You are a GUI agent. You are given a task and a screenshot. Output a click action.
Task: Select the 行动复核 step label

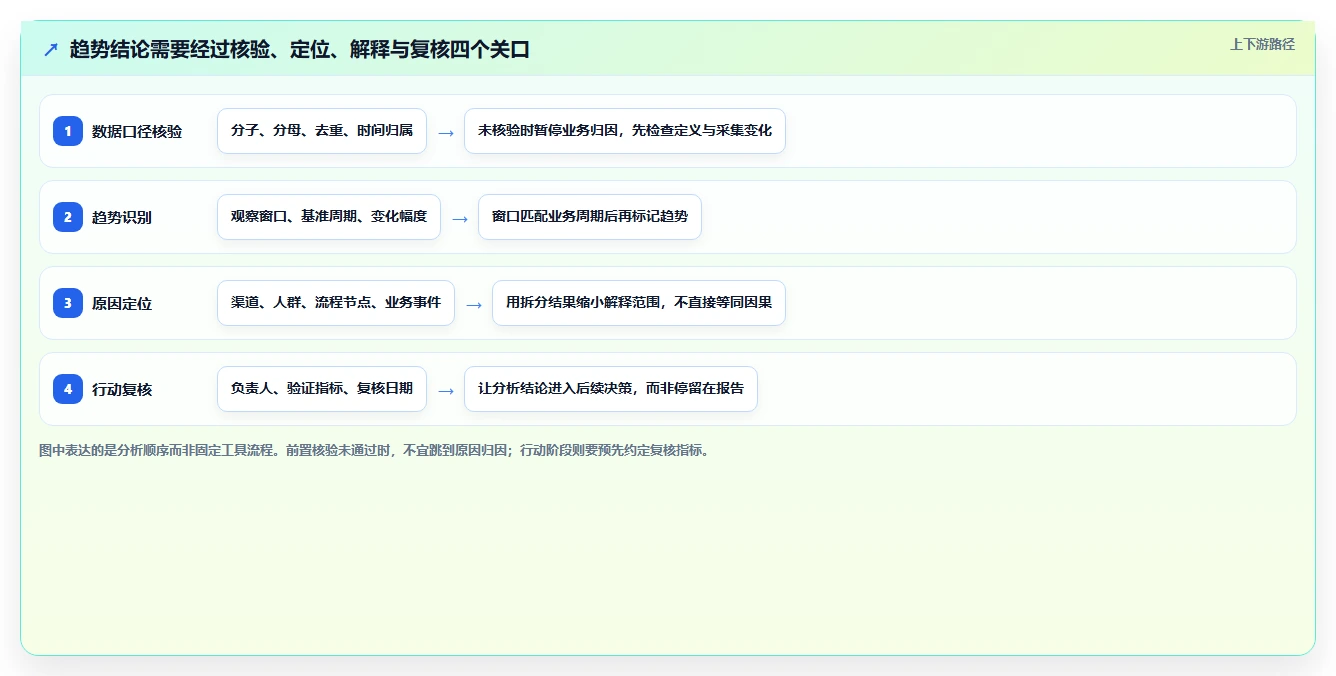(x=122, y=389)
